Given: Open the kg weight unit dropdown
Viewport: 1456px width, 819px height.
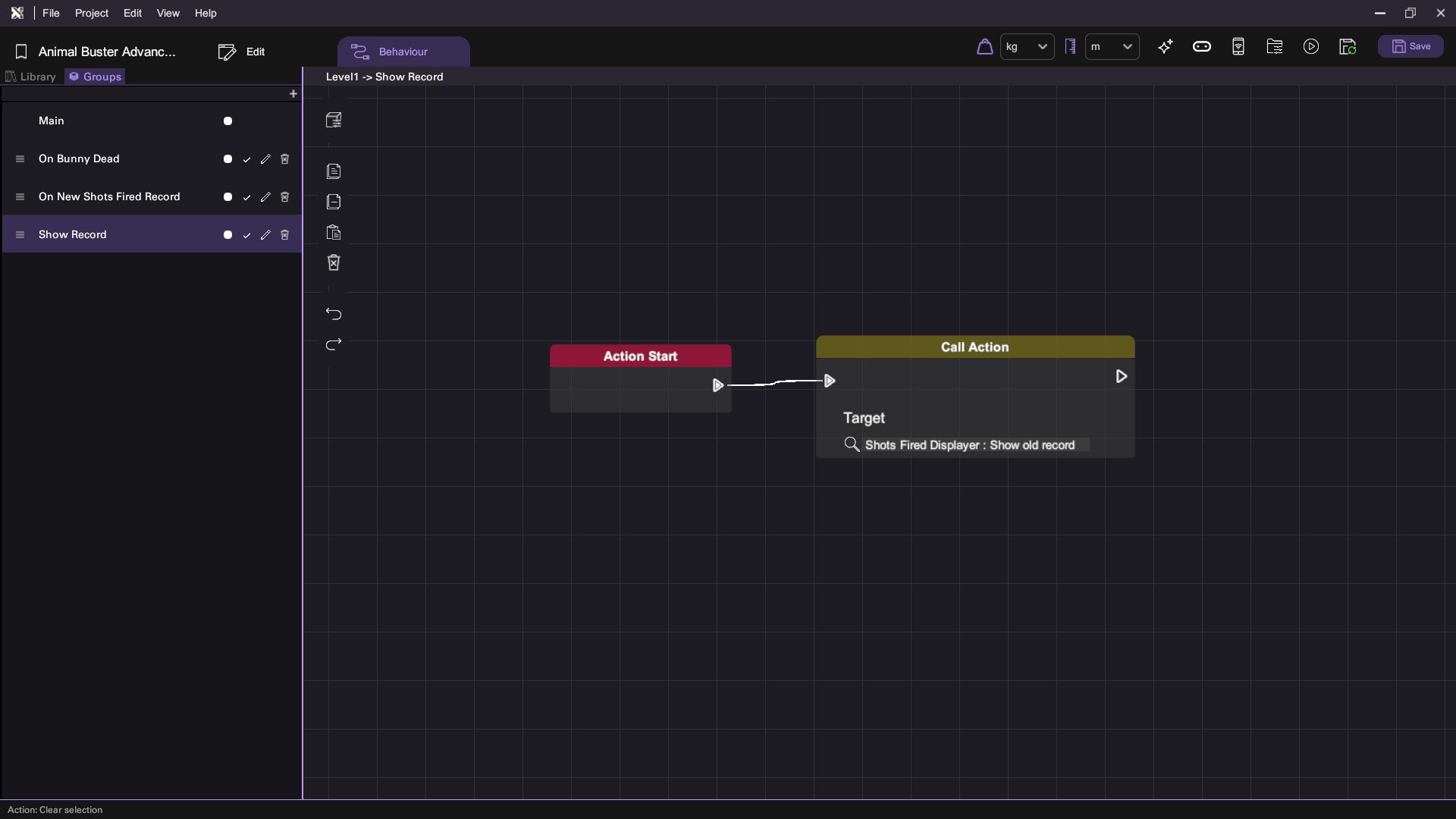Looking at the screenshot, I should tap(1027, 47).
